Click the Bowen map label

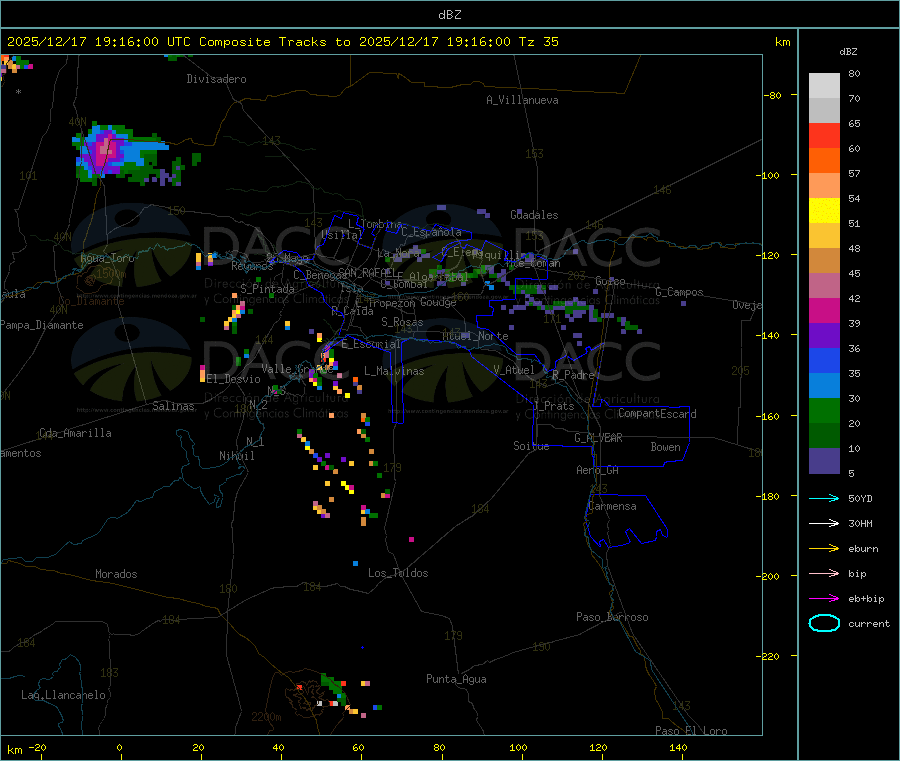[x=665, y=447]
